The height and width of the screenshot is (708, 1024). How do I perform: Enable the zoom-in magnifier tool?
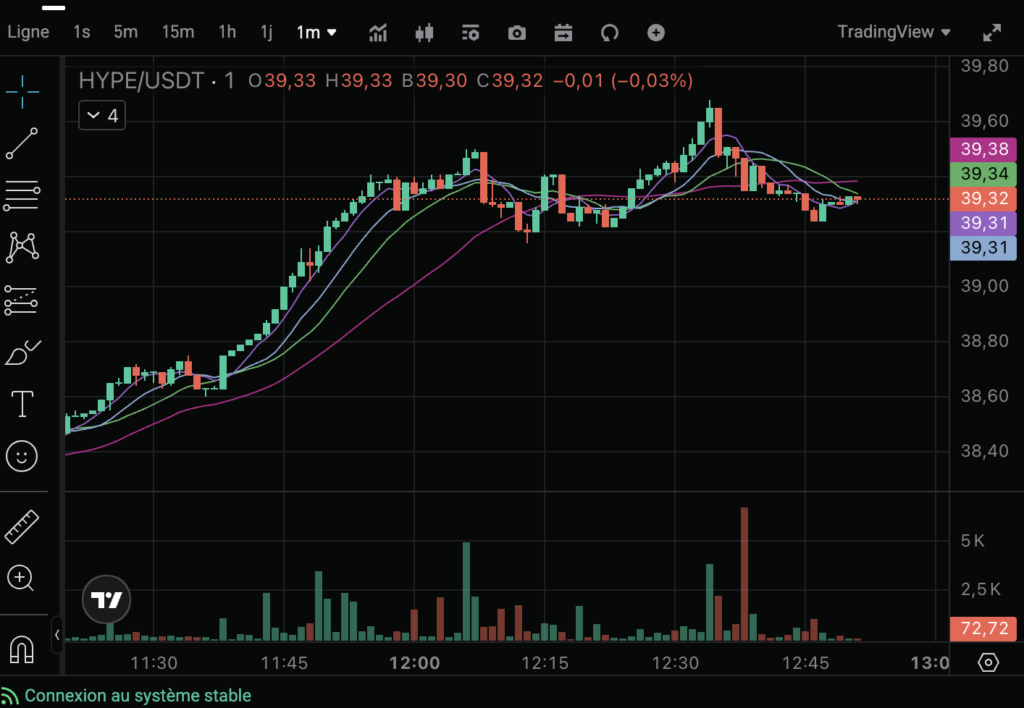click(x=21, y=579)
